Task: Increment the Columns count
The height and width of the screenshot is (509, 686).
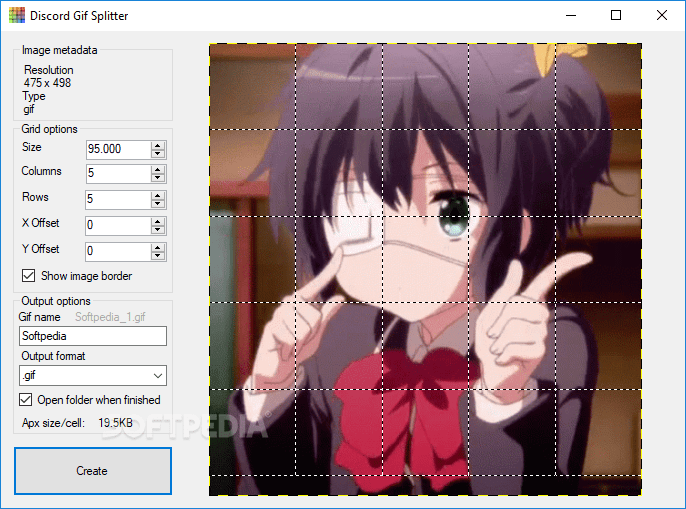Action: pyautogui.click(x=158, y=169)
